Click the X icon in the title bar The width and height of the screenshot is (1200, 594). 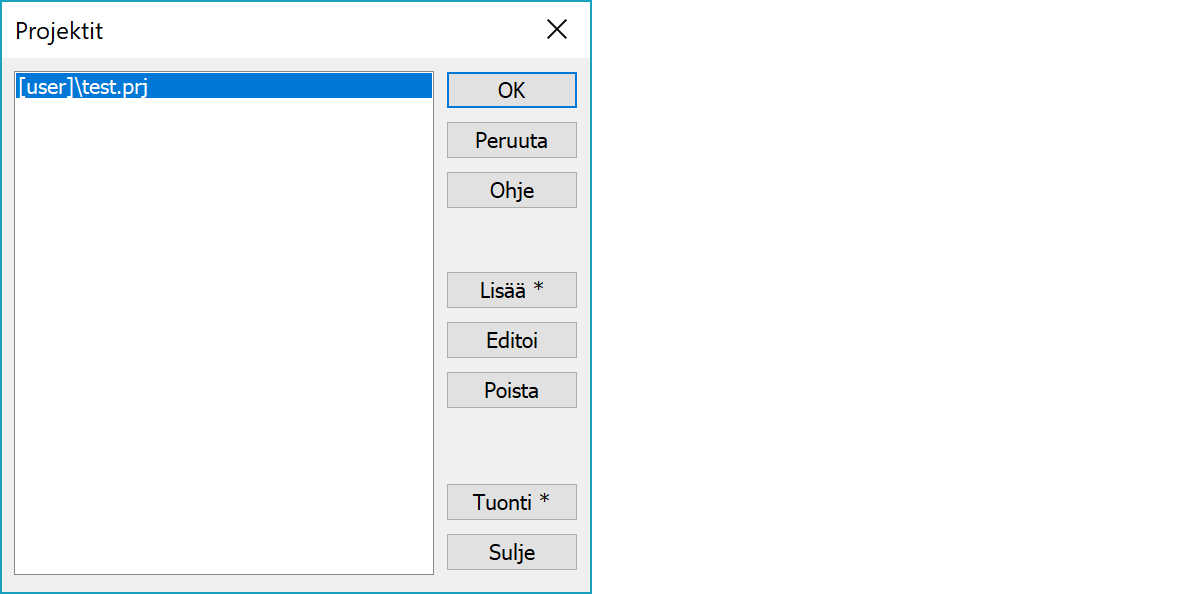coord(557,30)
